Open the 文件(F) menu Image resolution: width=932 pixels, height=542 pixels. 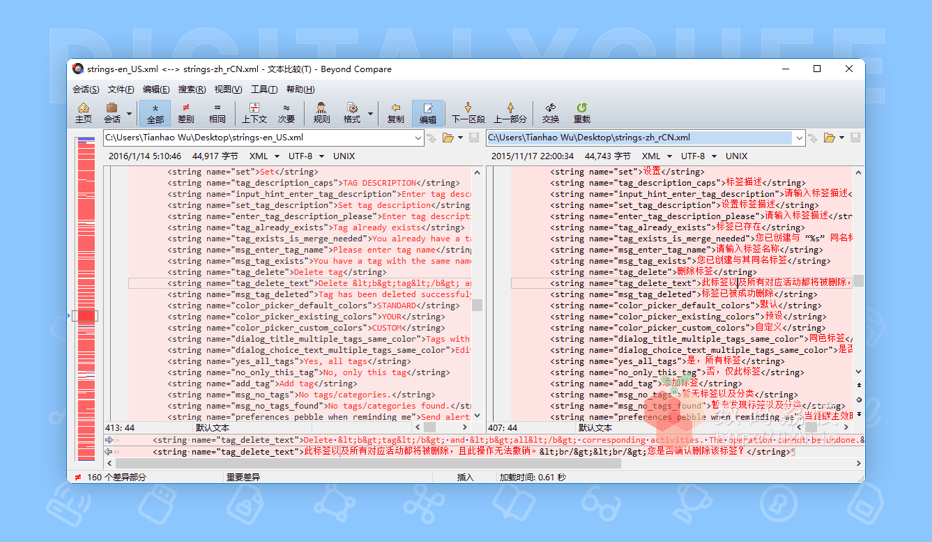click(x=121, y=89)
